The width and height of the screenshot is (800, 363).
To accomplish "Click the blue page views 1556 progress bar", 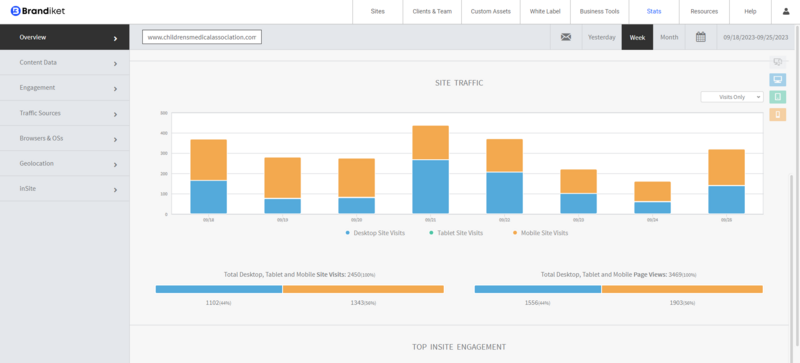I will coord(538,289).
